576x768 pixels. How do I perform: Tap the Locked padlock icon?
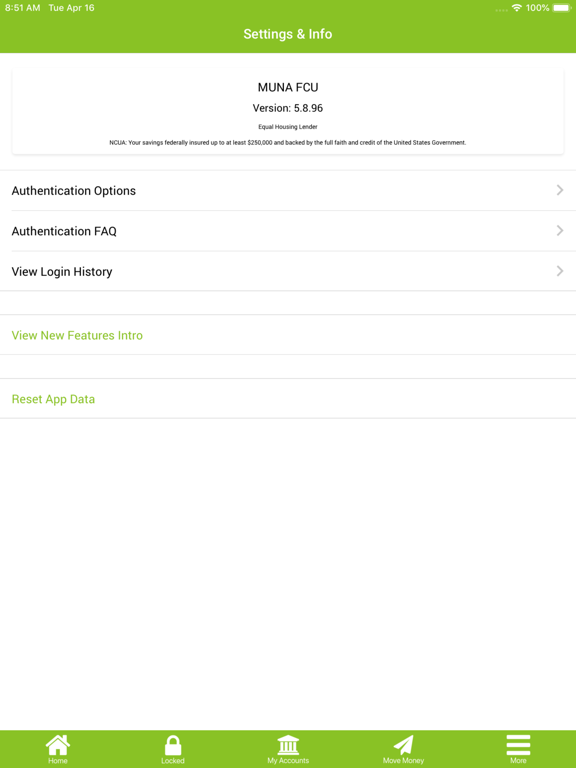point(173,745)
